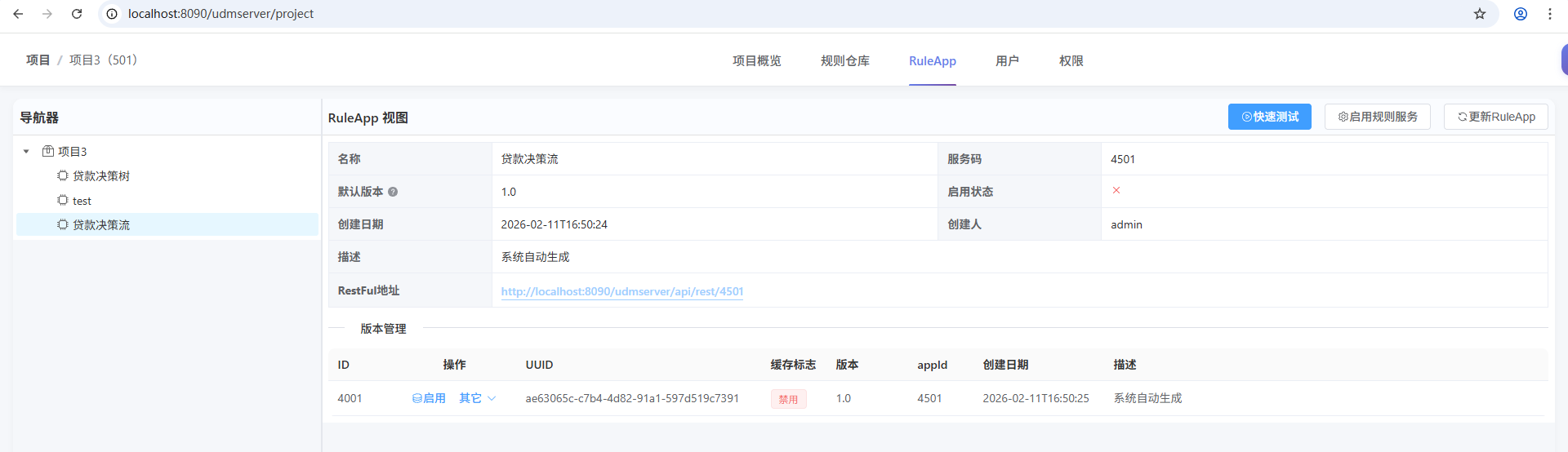The width and height of the screenshot is (1568, 452).
Task: Collapse the 项目3 tree node
Action: [26, 152]
